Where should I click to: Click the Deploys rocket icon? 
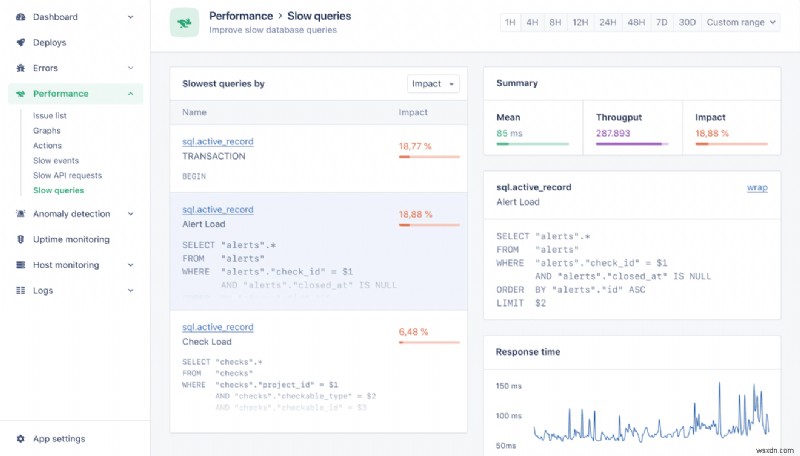pos(20,42)
